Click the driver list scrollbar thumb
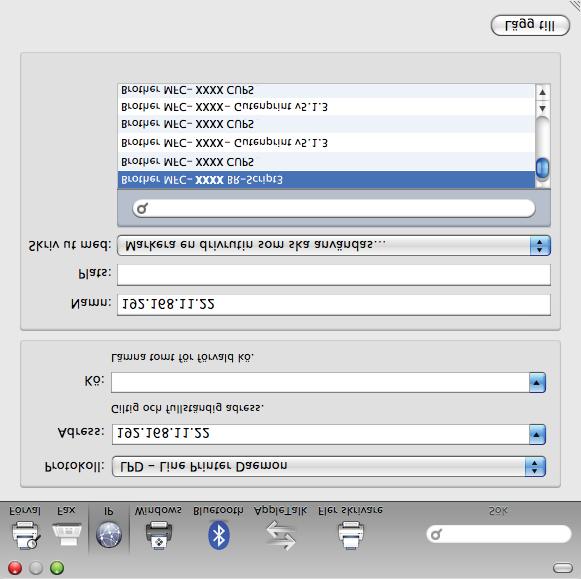 (542, 169)
